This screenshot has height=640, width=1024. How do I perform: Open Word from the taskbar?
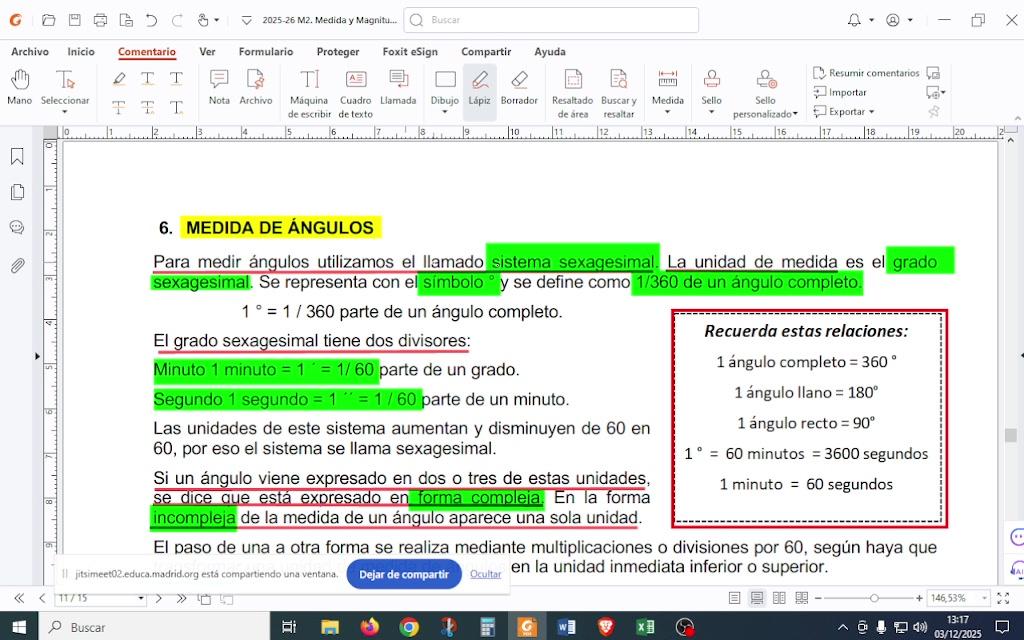[x=566, y=627]
